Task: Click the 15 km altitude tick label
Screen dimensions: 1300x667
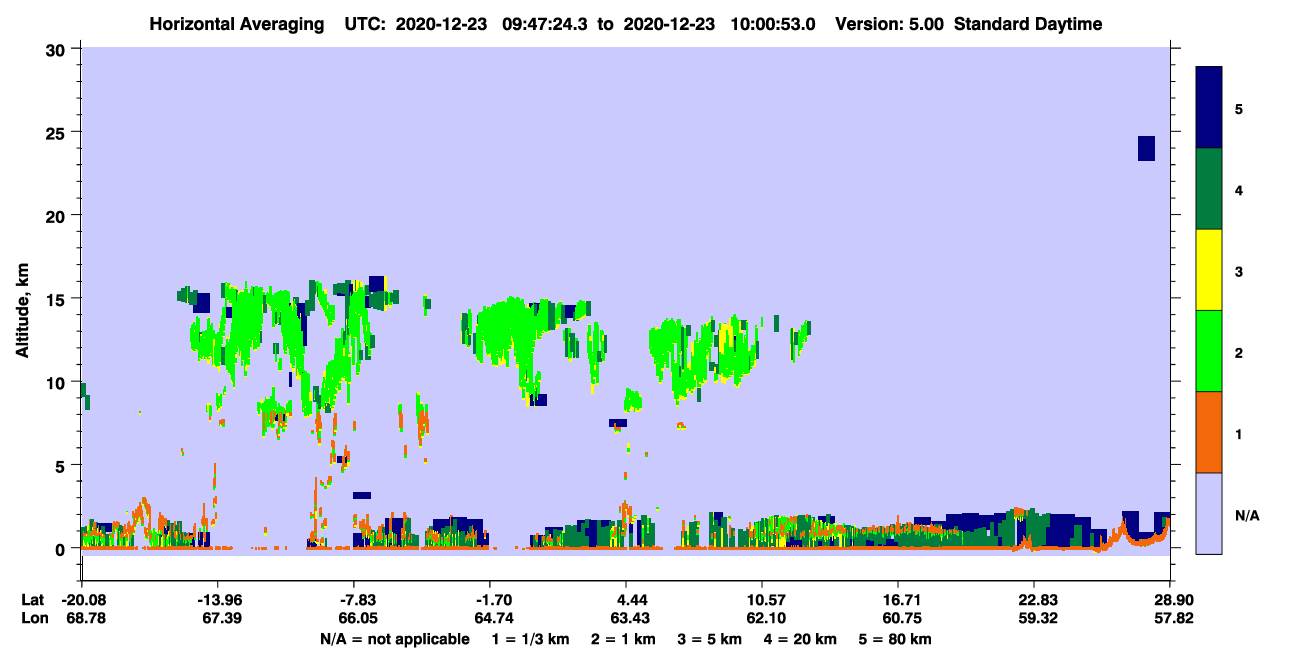Action: [59, 299]
